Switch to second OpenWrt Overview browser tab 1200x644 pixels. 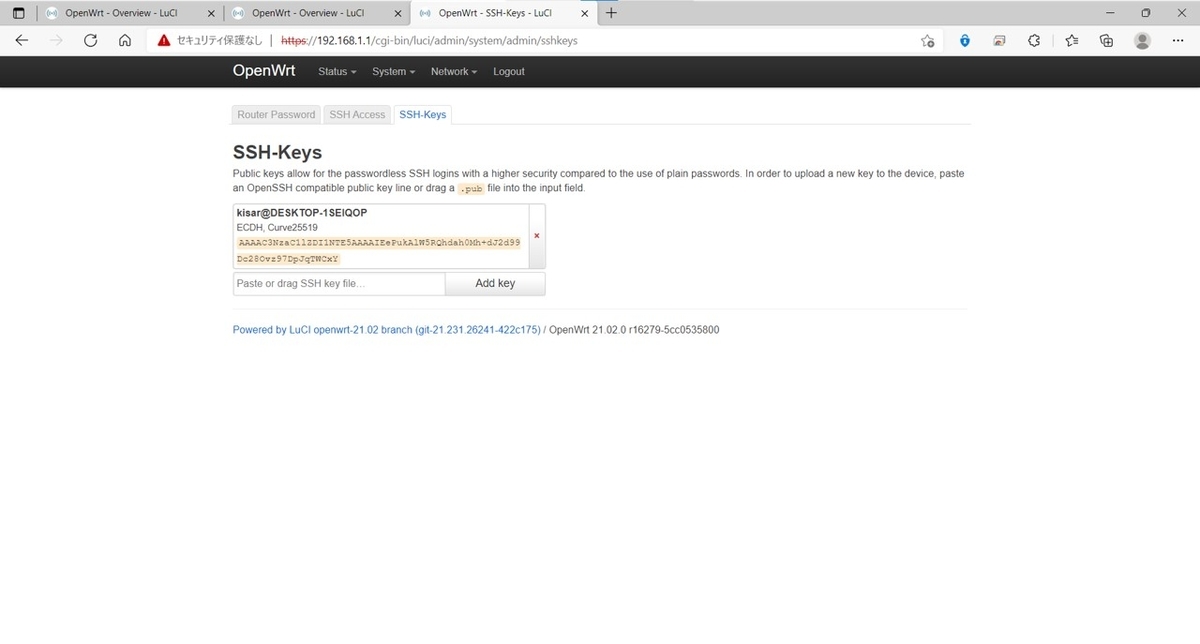[317, 13]
